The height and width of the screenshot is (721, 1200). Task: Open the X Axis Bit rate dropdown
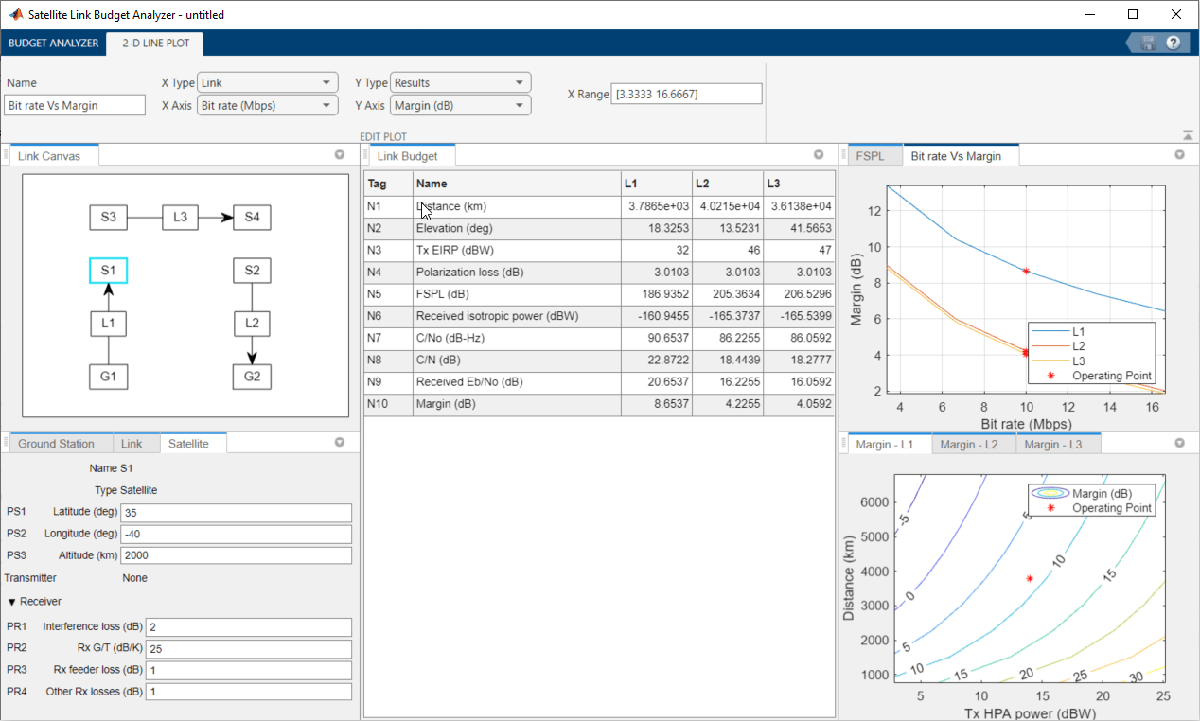(268, 105)
